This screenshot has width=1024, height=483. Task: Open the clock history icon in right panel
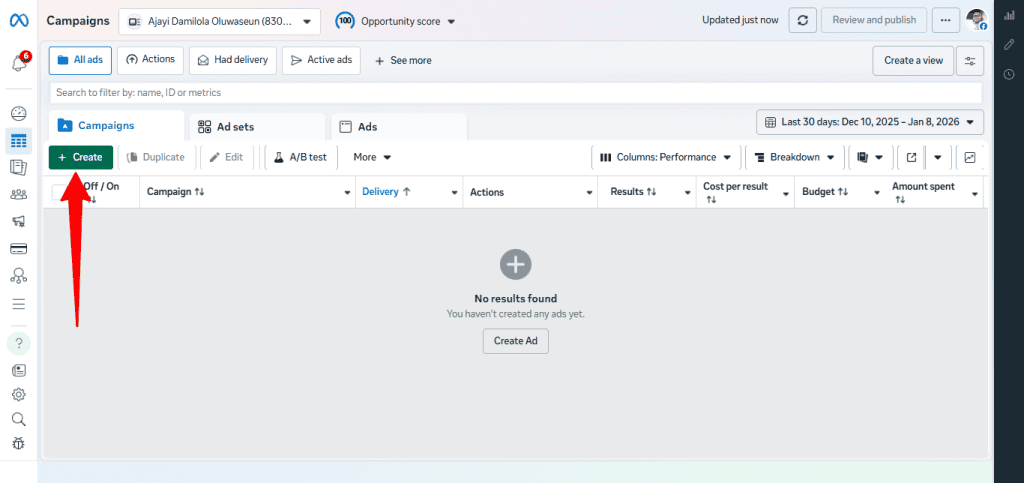pyautogui.click(x=1009, y=74)
